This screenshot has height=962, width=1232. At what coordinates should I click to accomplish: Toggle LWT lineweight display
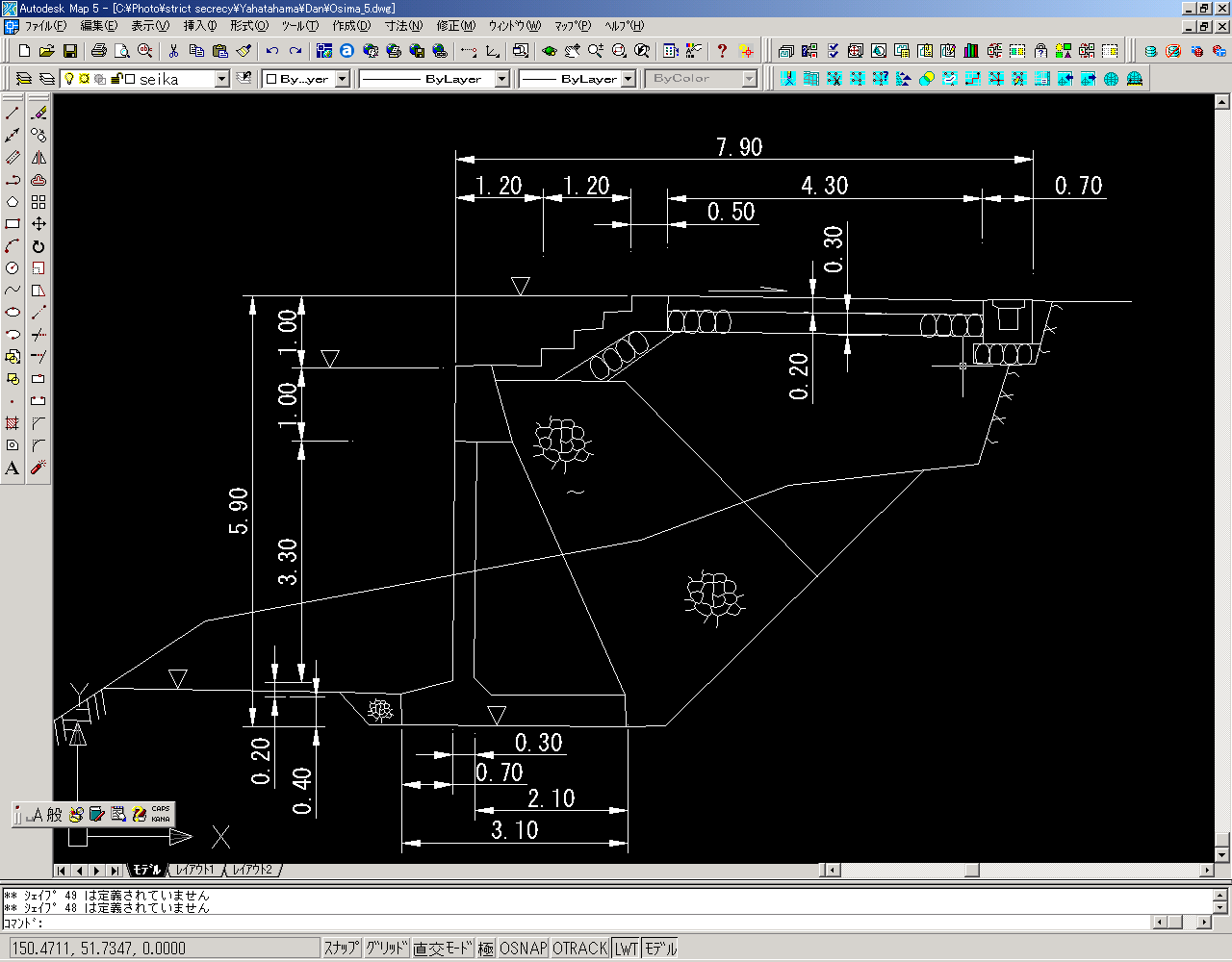coord(627,949)
